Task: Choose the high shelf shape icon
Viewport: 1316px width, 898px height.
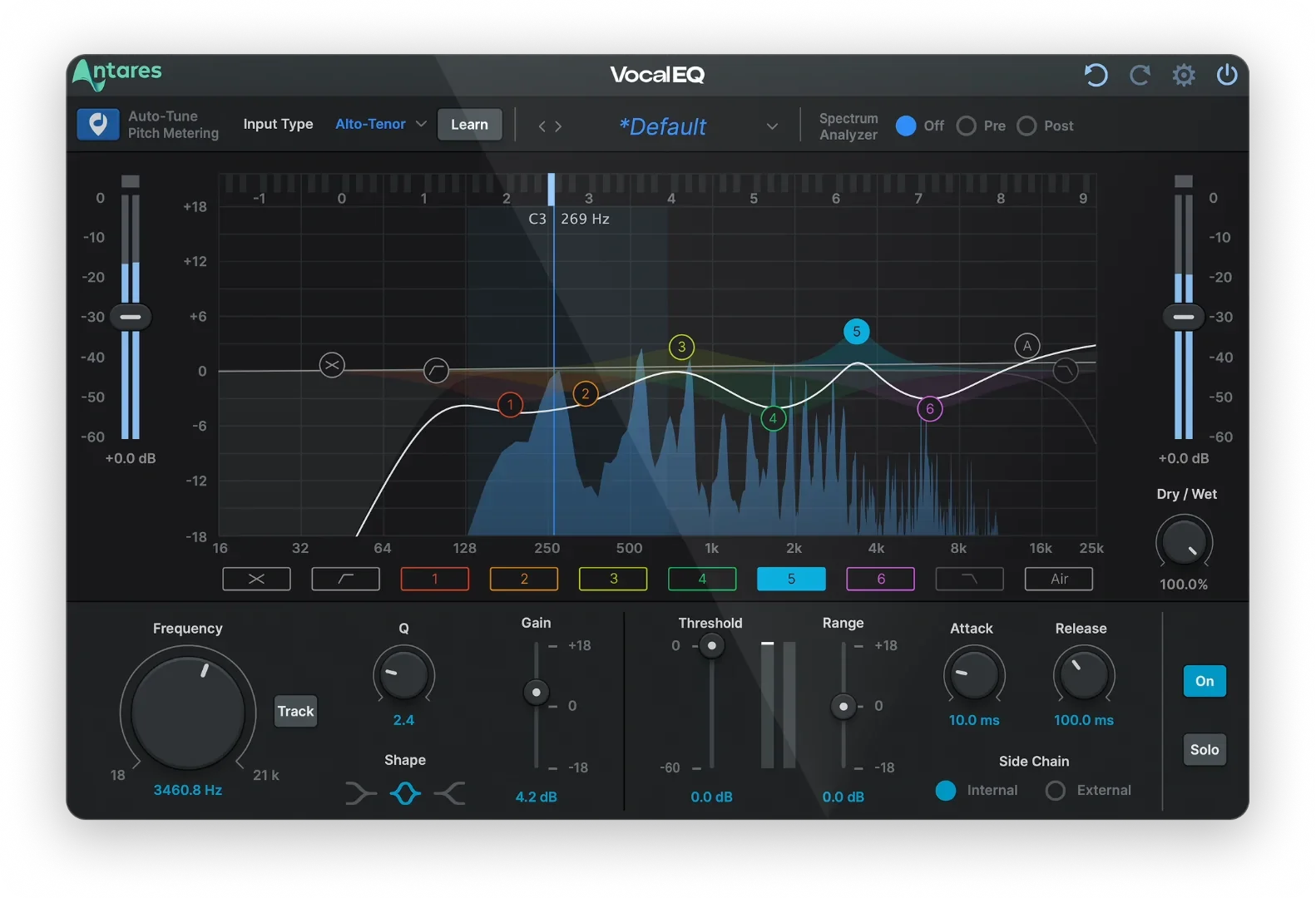Action: (x=450, y=793)
